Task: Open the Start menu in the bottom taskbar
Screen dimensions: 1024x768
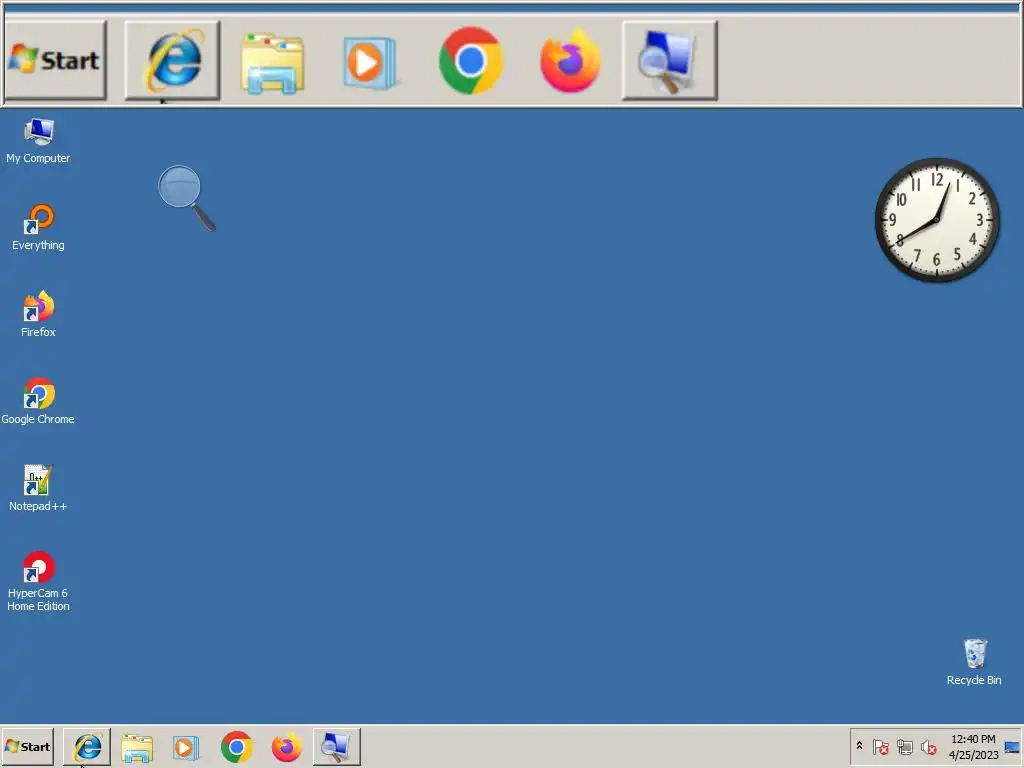Action: pyautogui.click(x=27, y=746)
